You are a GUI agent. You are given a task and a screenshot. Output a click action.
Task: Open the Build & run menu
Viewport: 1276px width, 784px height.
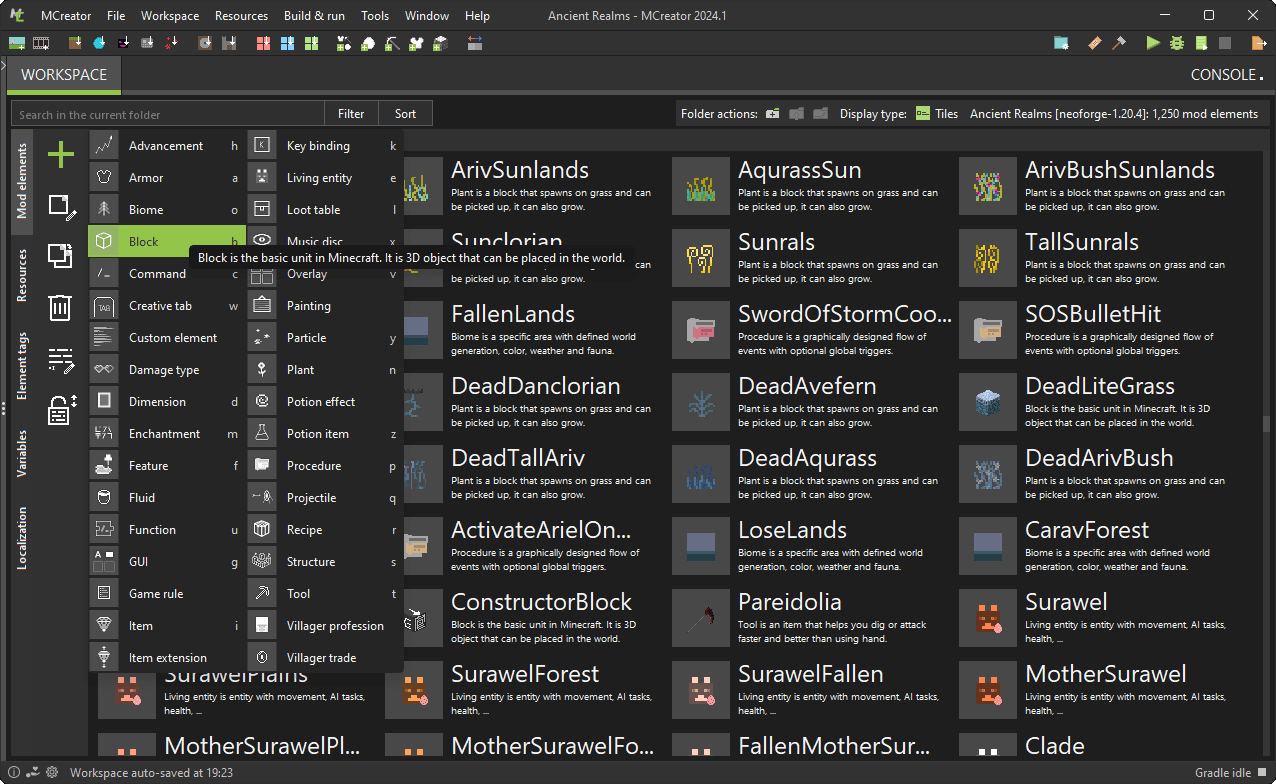point(314,15)
